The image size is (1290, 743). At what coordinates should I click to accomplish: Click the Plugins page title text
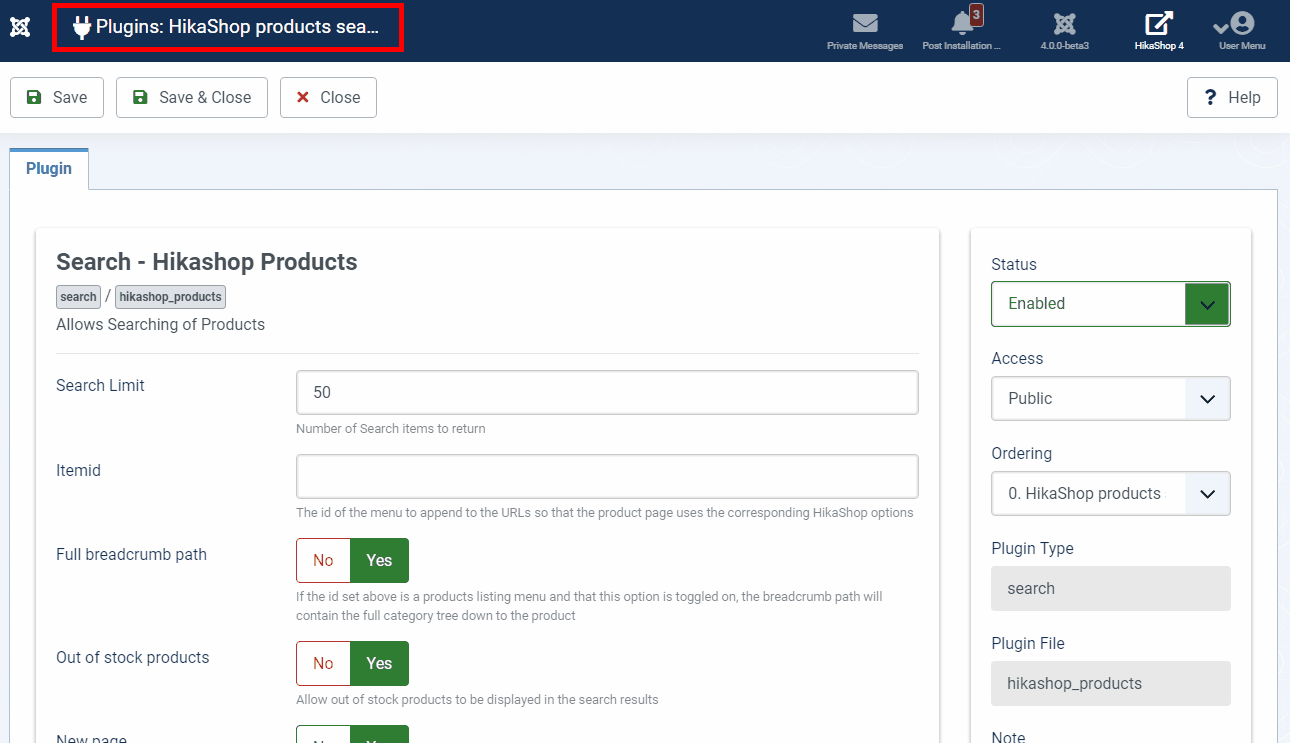point(238,27)
